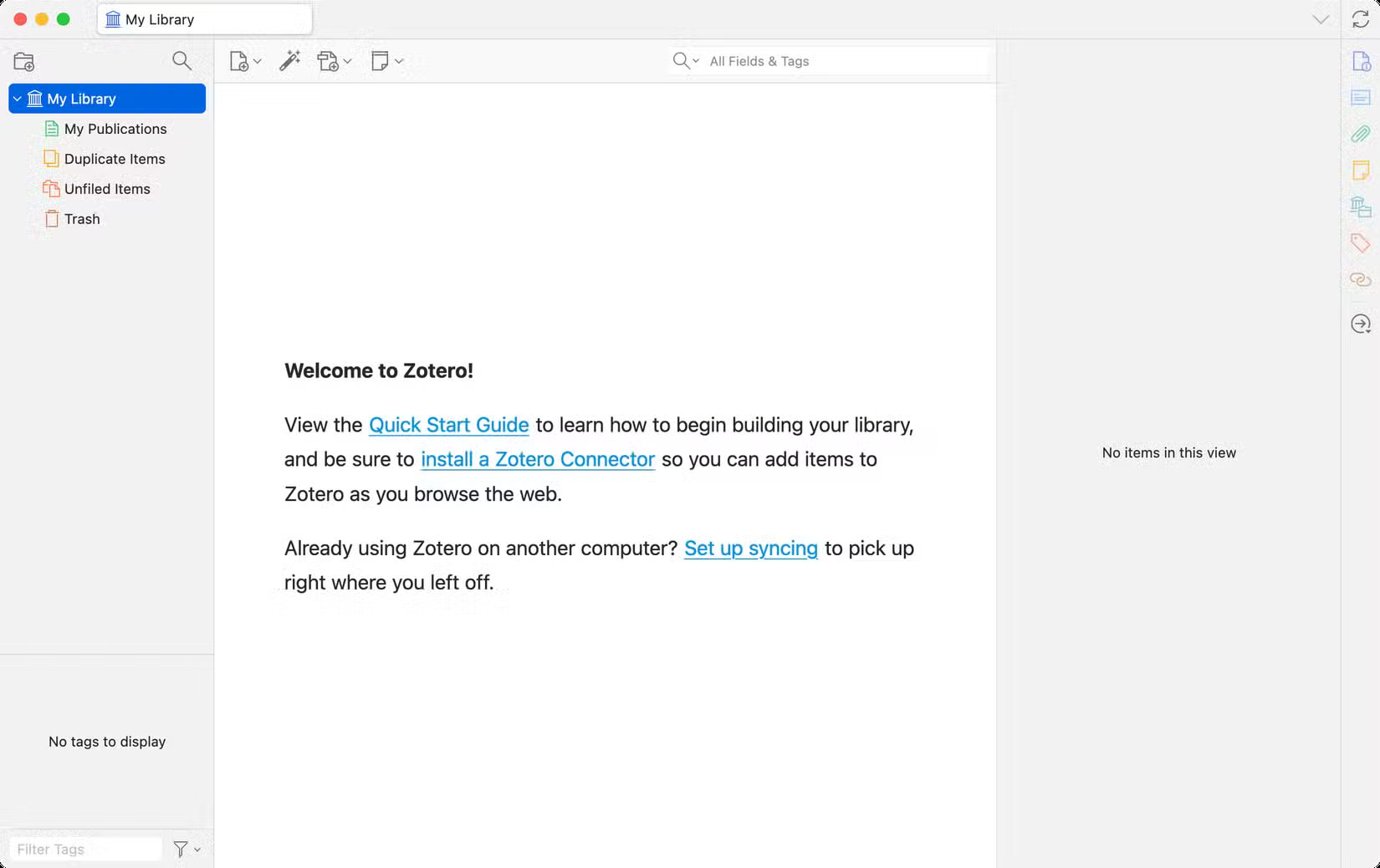The image size is (1380, 868).
Task: Open the Libraries and Collections pane icon
Action: point(1361,207)
